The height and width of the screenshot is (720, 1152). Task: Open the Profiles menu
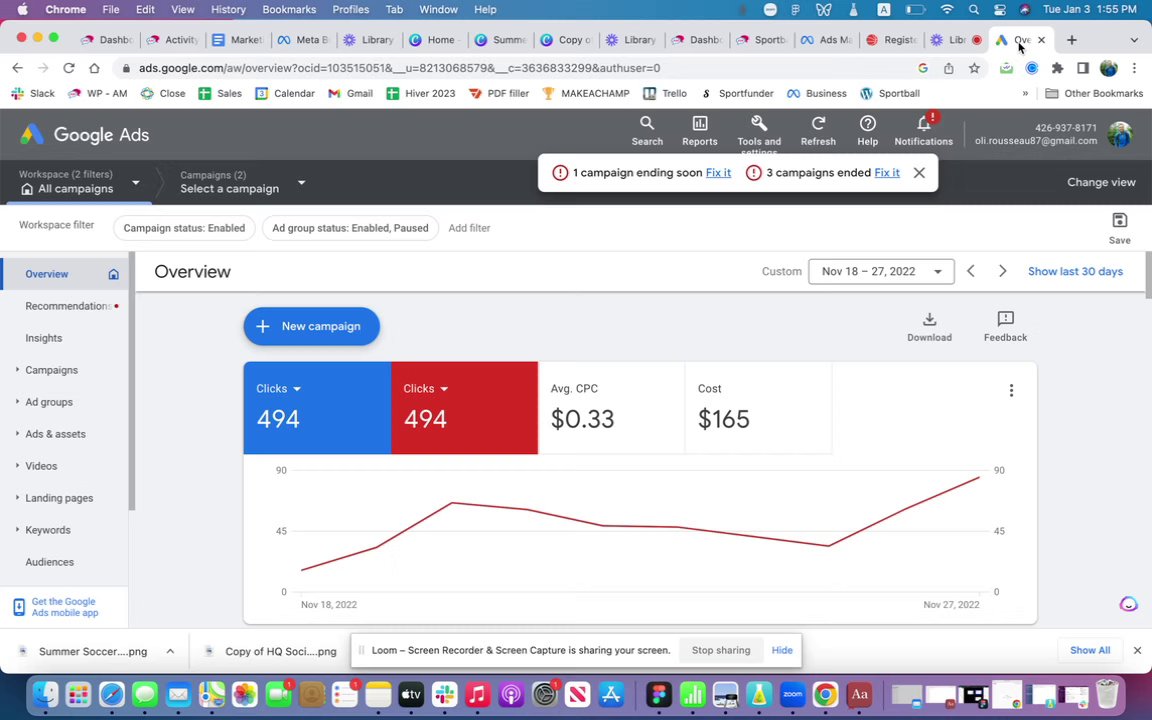point(350,10)
